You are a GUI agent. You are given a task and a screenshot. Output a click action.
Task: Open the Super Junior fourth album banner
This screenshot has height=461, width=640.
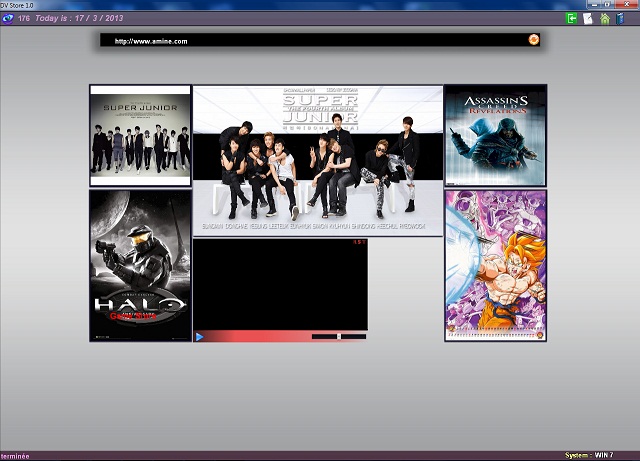[x=318, y=160]
